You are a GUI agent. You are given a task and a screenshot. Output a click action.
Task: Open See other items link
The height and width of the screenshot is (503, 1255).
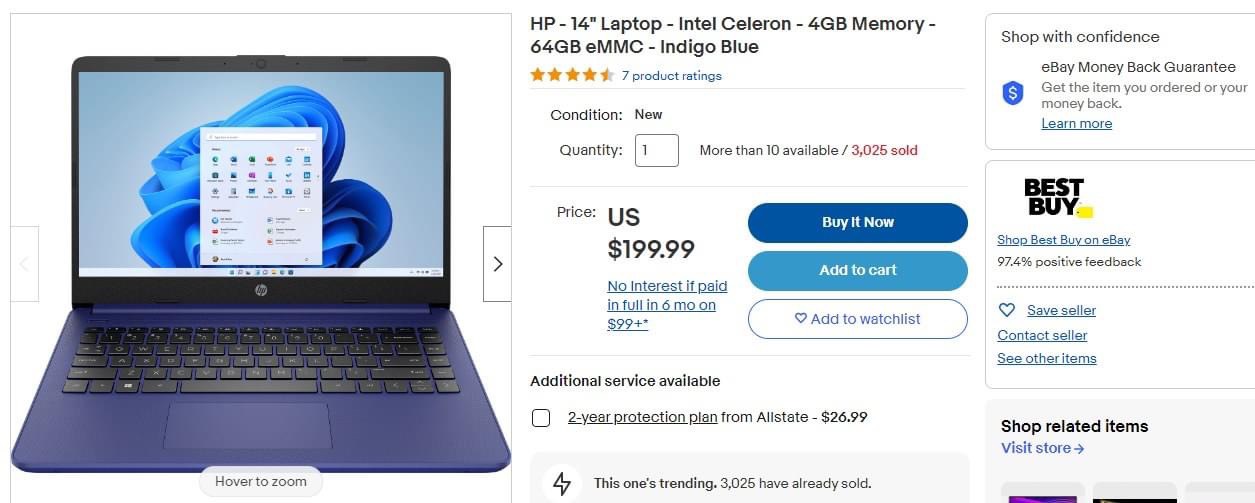pyautogui.click(x=1046, y=359)
